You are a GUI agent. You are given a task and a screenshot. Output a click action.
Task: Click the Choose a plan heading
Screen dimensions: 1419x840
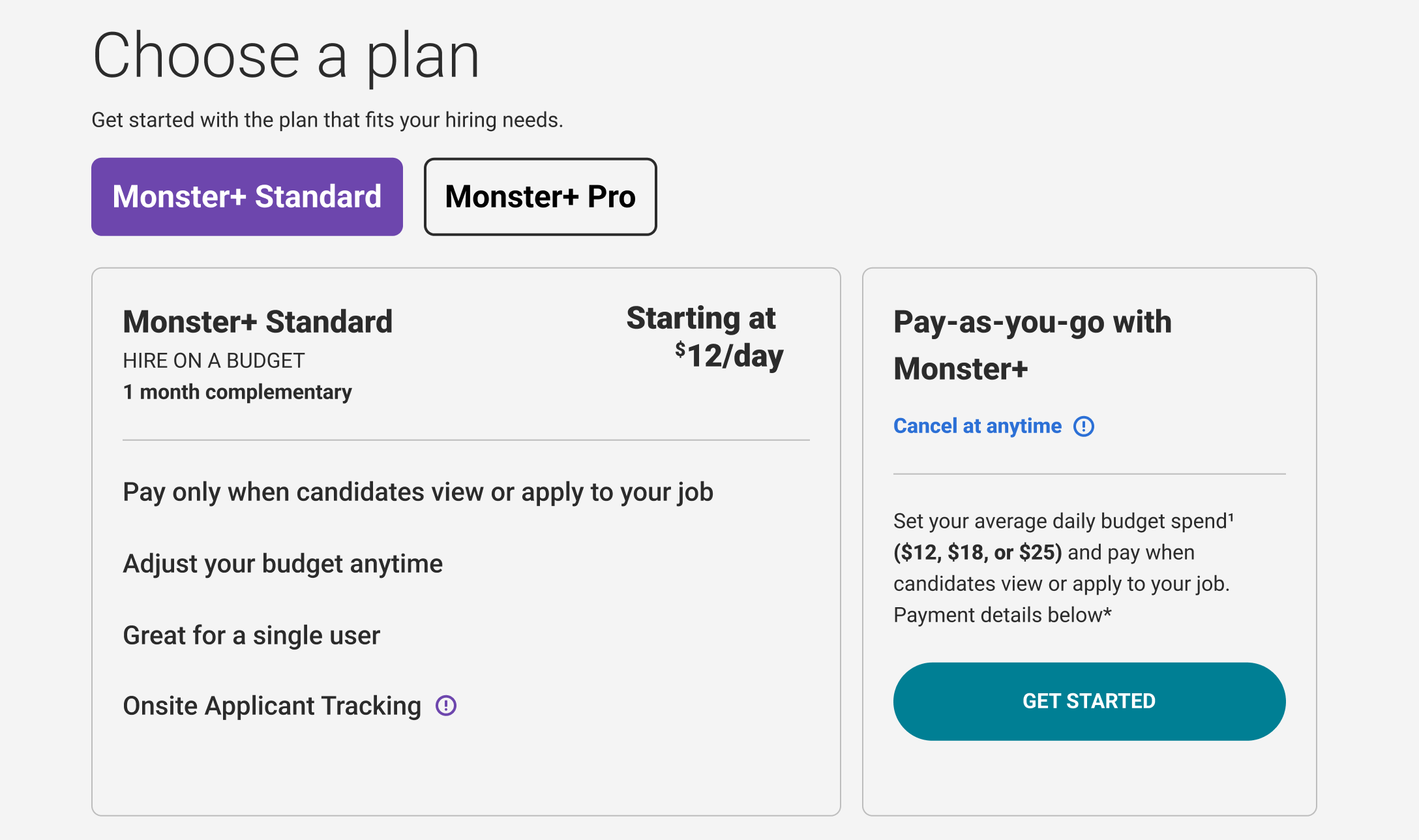tap(286, 57)
